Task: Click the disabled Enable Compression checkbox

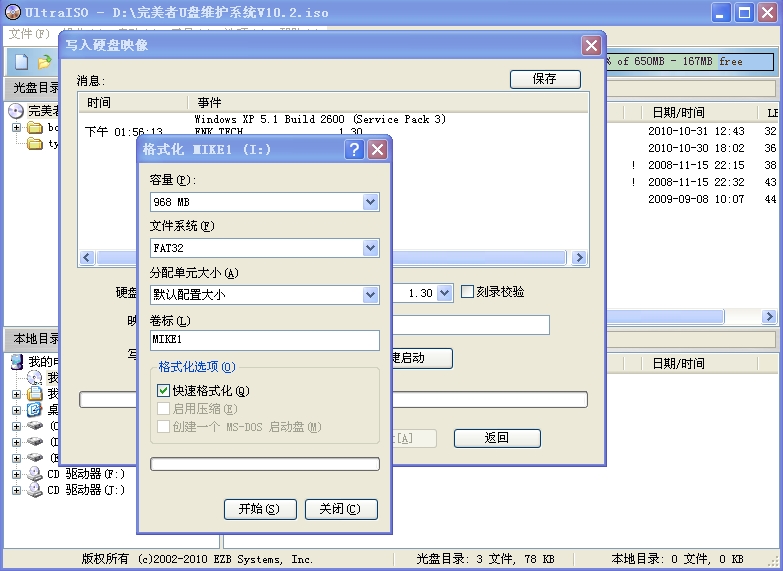Action: [163, 409]
